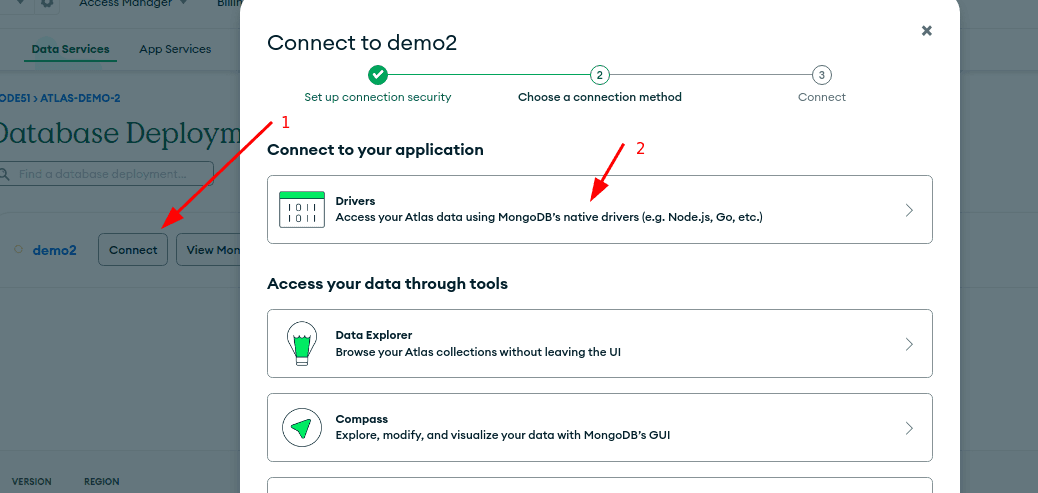Click the settings gear icon in top bar
Viewport: 1038px width, 493px height.
(x=47, y=4)
